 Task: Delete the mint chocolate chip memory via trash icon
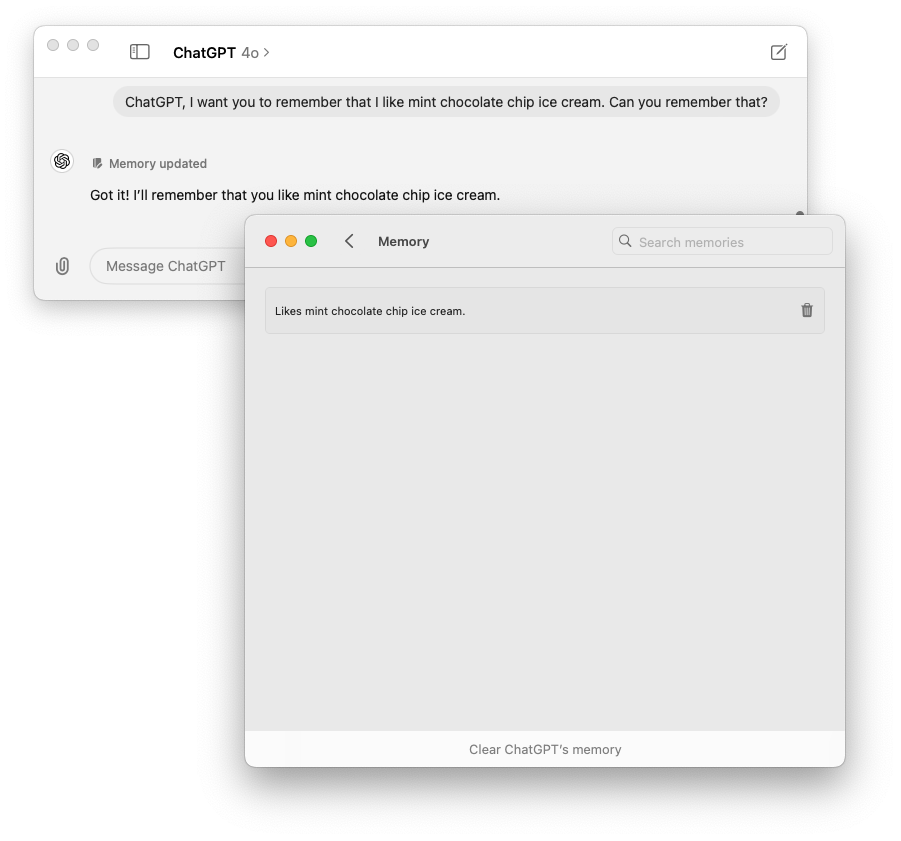coord(807,310)
